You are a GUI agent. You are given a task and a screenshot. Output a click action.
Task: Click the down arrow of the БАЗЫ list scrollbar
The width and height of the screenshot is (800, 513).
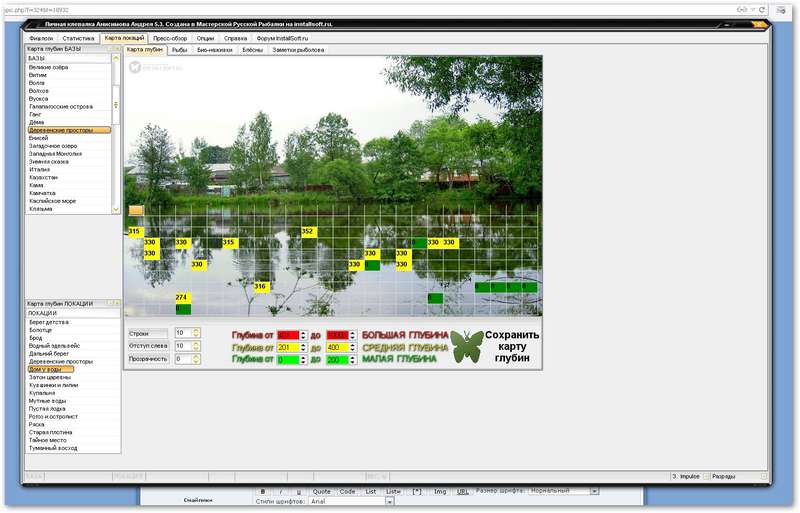click(x=116, y=209)
